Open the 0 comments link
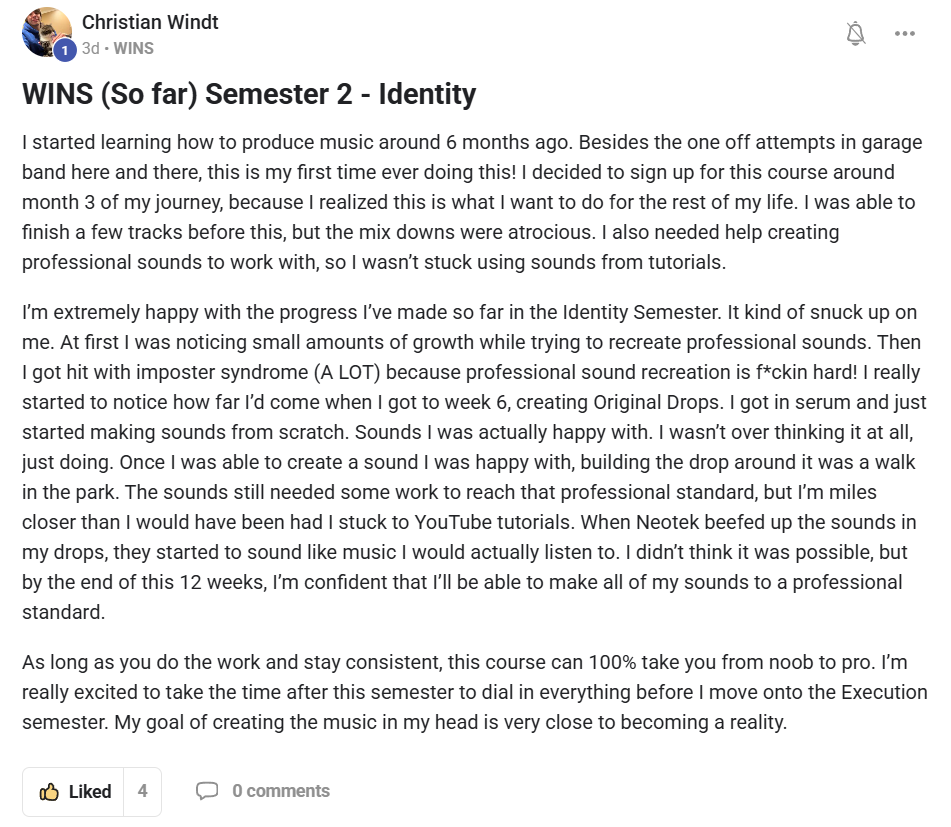Image resolution: width=951 pixels, height=827 pixels. tap(281, 791)
